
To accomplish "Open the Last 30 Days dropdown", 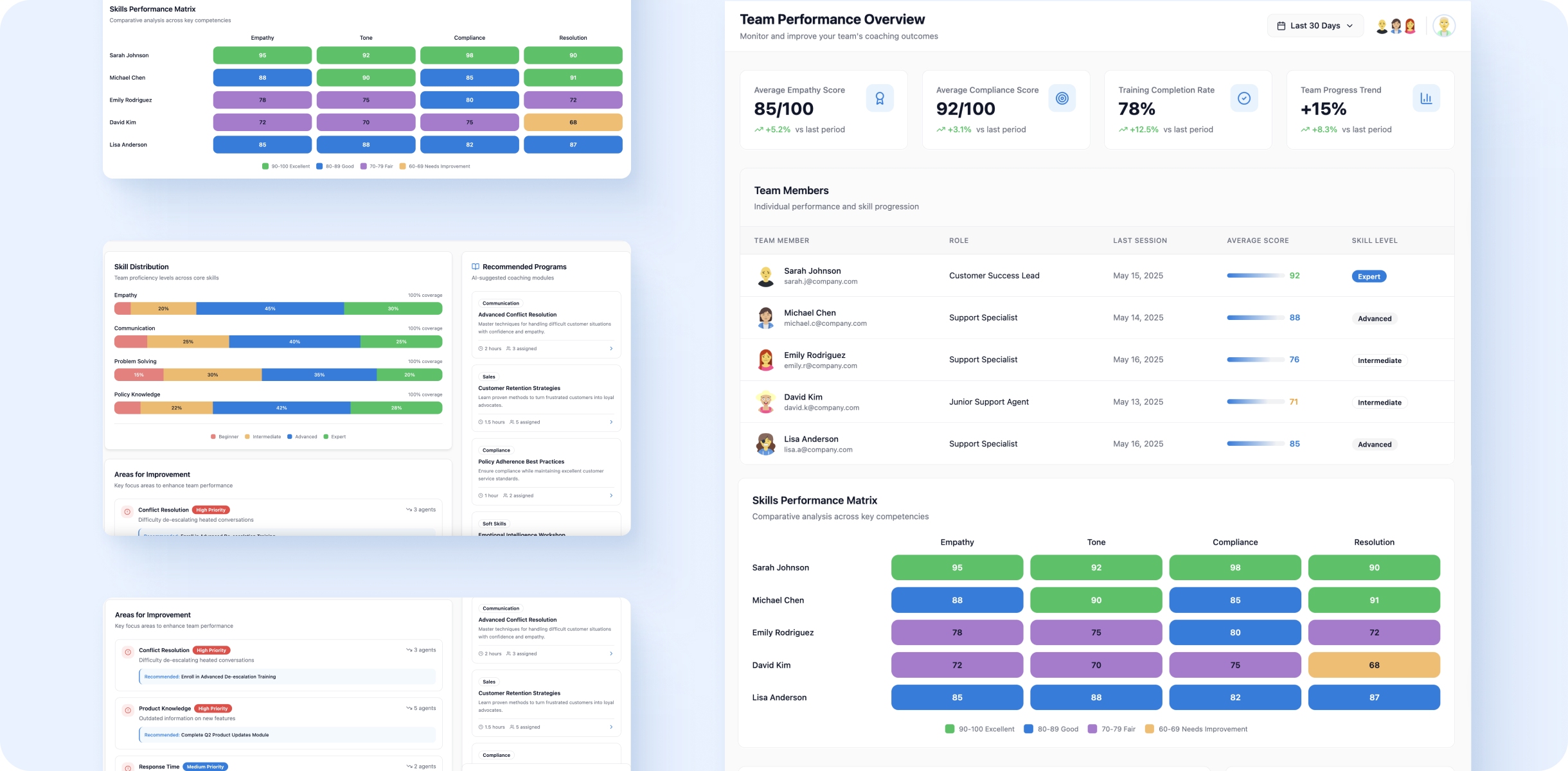I will coord(1315,26).
